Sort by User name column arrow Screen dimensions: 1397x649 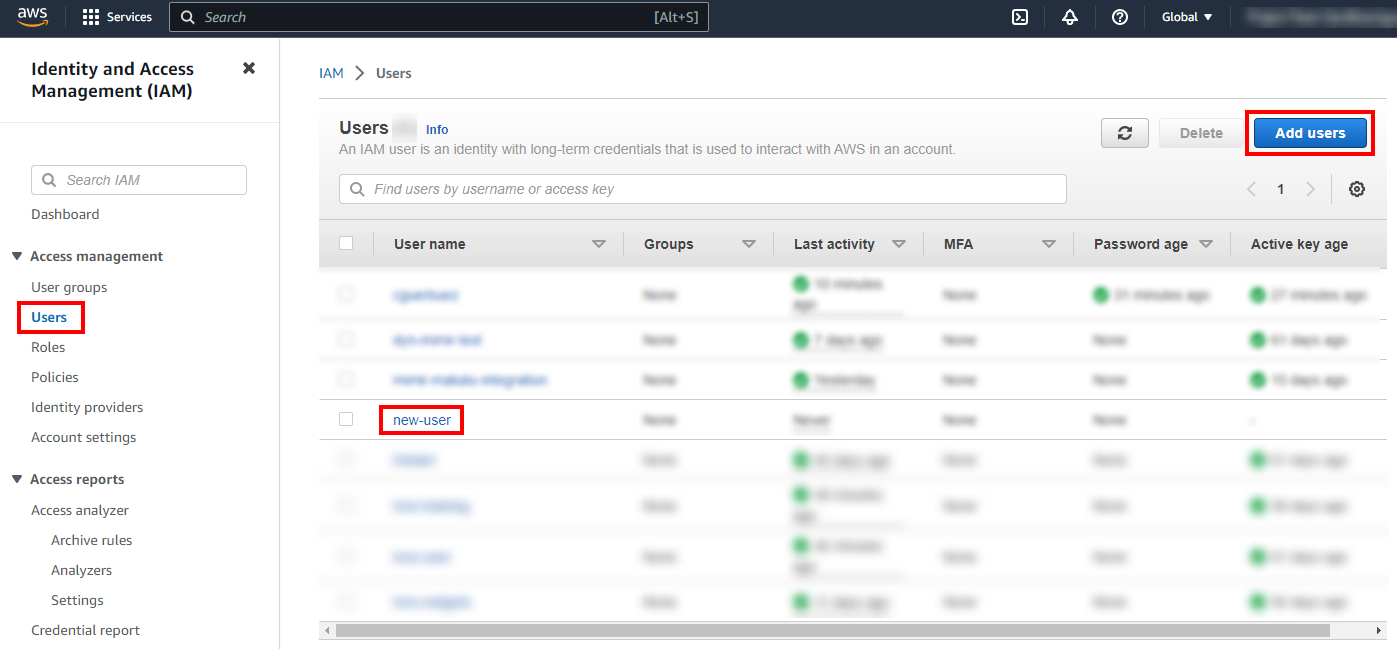[599, 244]
